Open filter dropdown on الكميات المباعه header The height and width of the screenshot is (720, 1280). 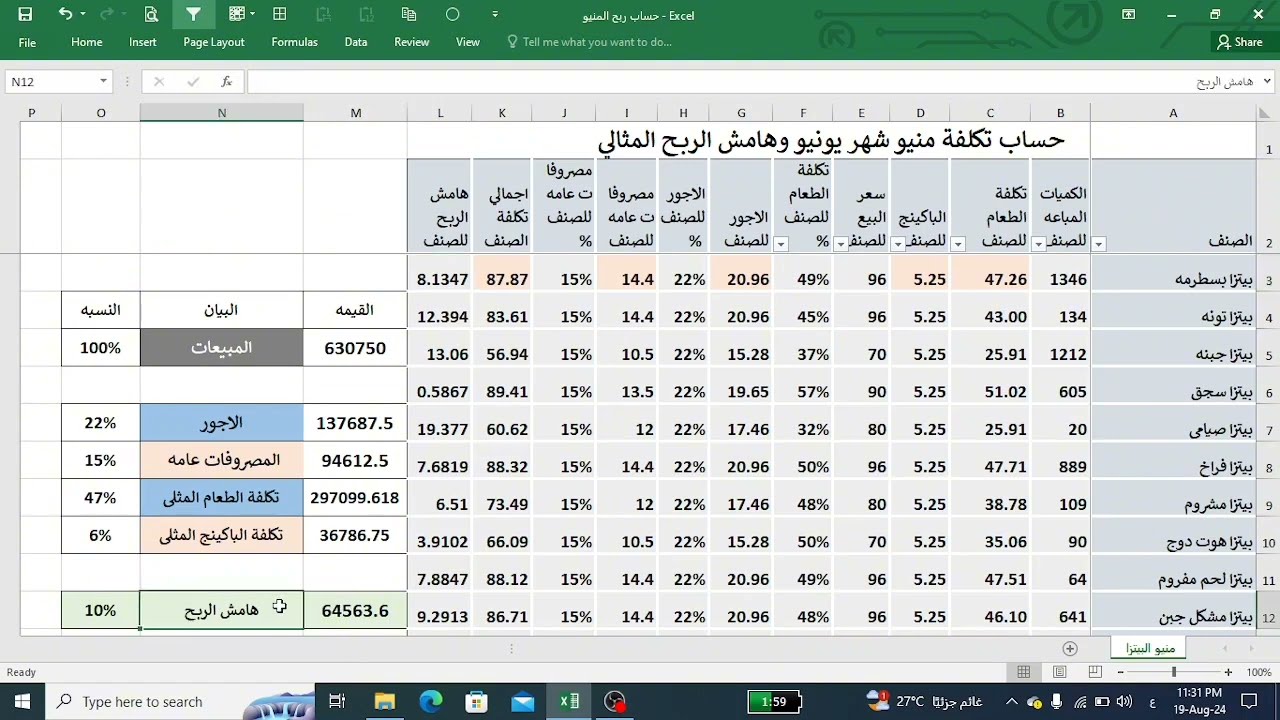[x=1038, y=243]
